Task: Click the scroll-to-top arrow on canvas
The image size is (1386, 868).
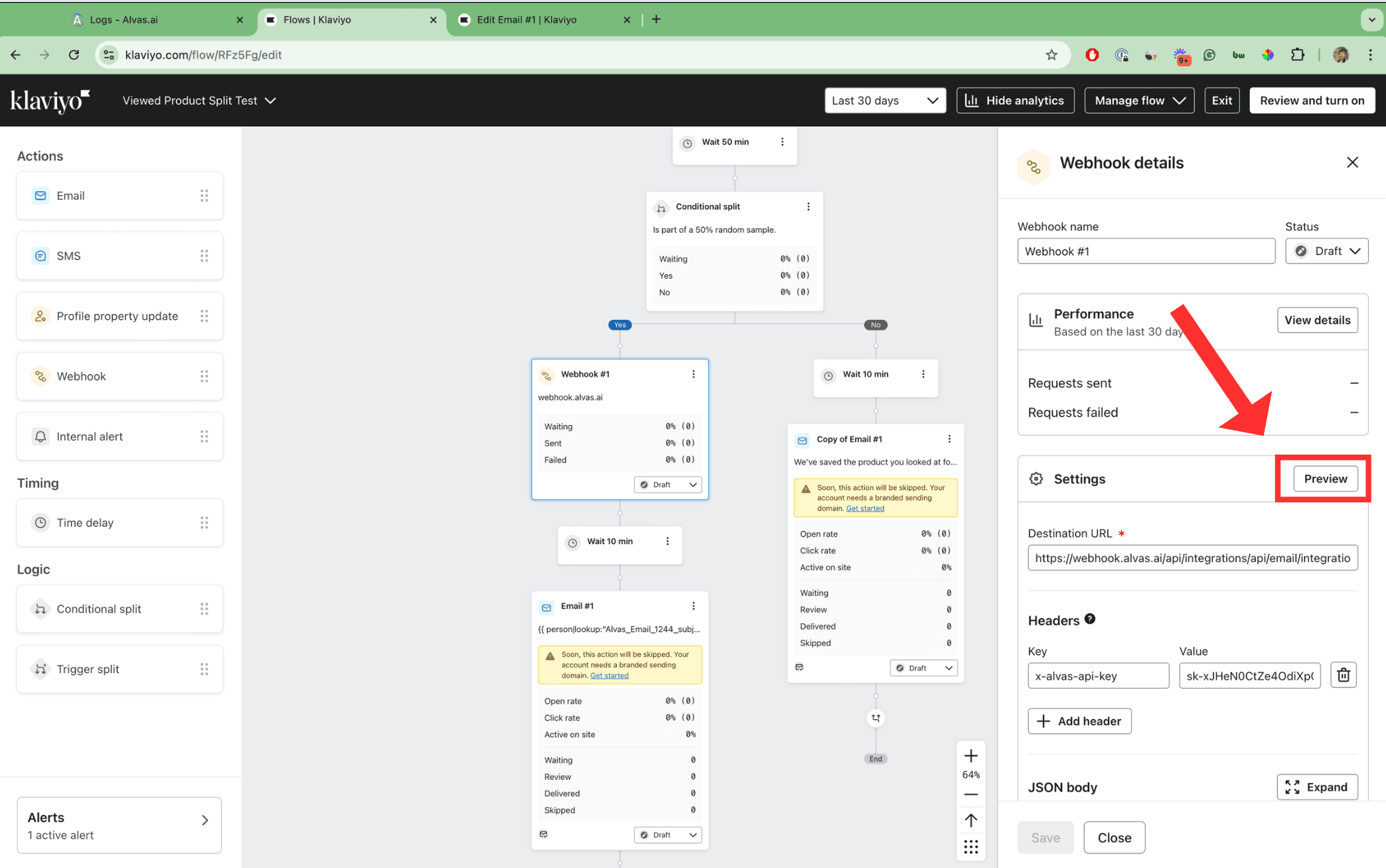Action: [x=971, y=821]
